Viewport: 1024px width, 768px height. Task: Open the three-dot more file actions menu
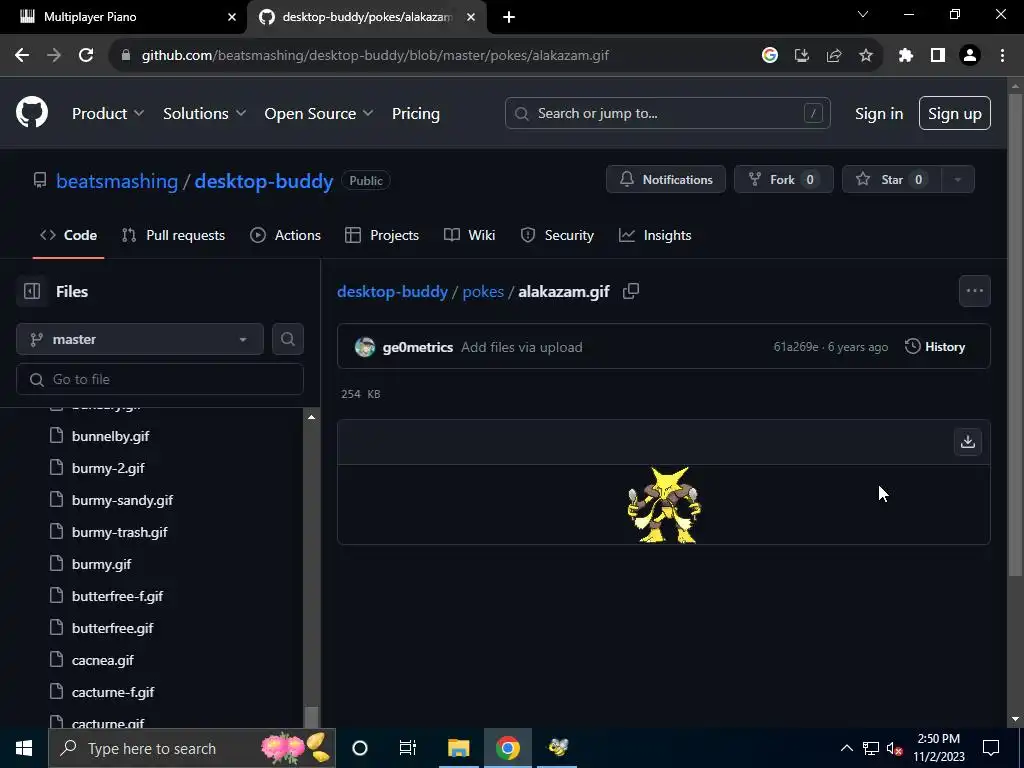pos(974,291)
